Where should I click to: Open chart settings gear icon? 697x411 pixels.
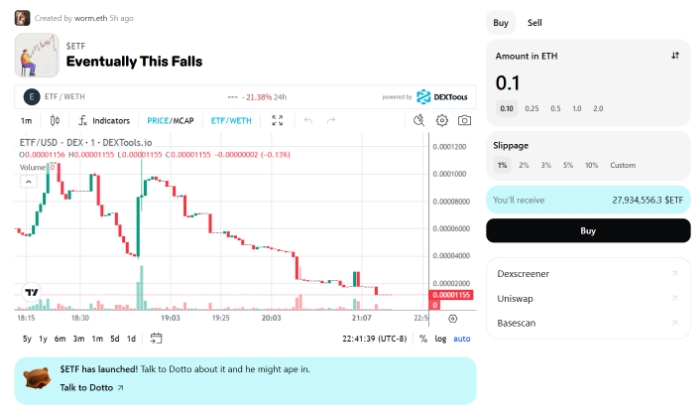(x=442, y=120)
